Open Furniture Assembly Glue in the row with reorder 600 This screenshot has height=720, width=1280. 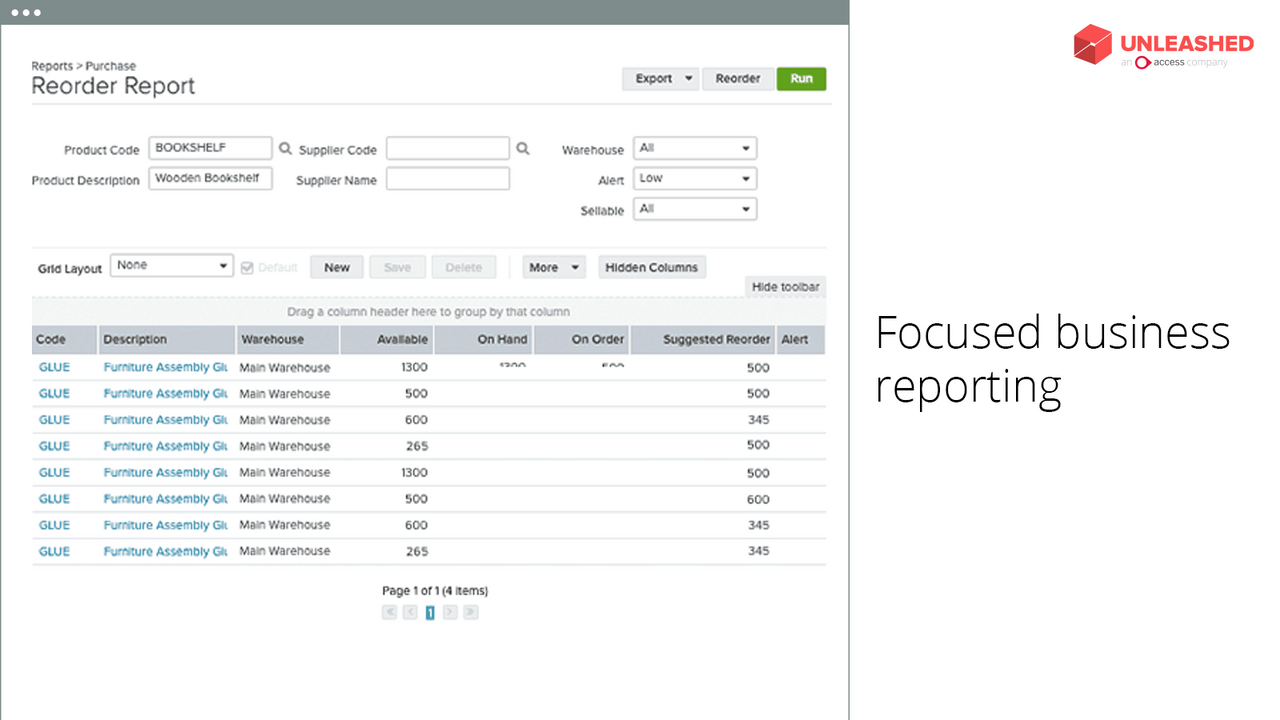[x=167, y=499]
